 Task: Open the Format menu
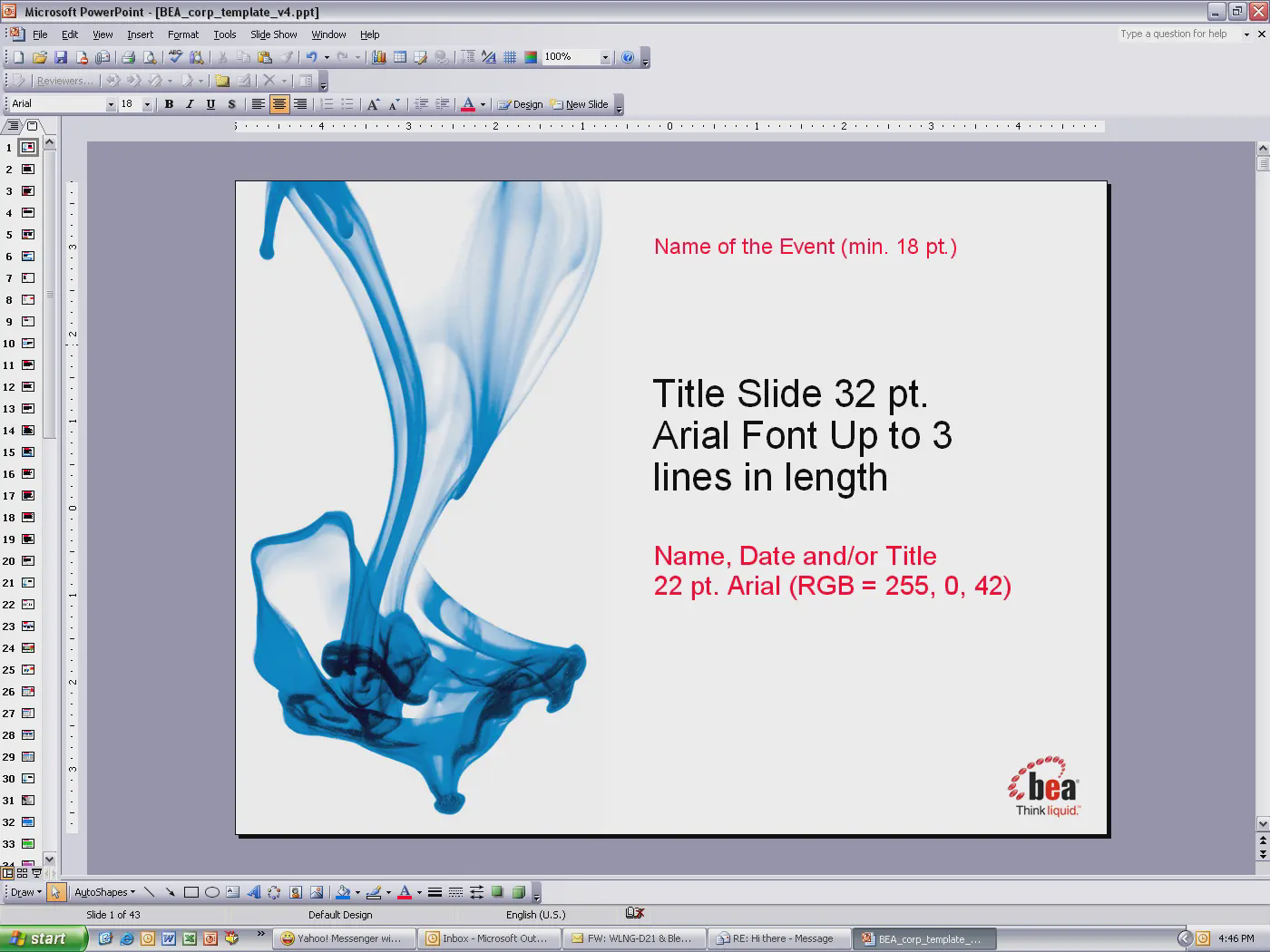click(182, 34)
